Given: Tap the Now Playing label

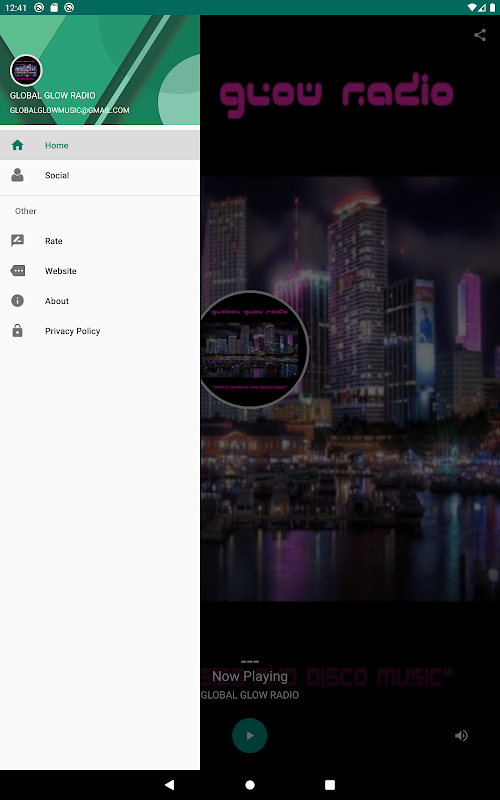Looking at the screenshot, I should click(x=250, y=677).
